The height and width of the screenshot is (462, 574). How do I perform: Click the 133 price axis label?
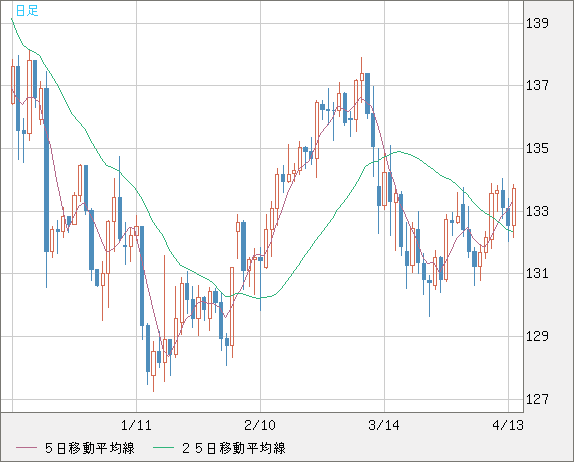pos(537,211)
